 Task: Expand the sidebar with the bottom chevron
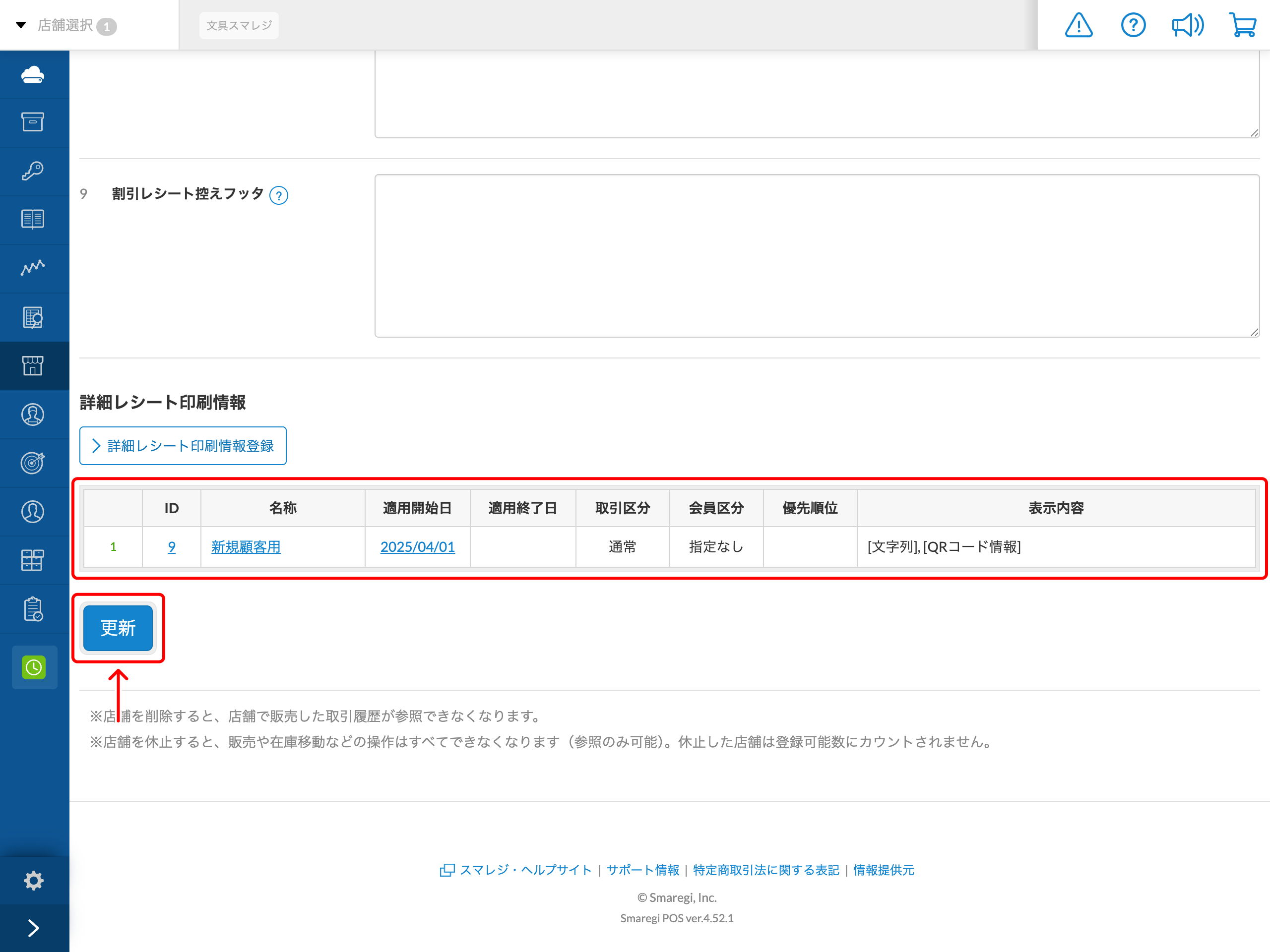point(33,928)
